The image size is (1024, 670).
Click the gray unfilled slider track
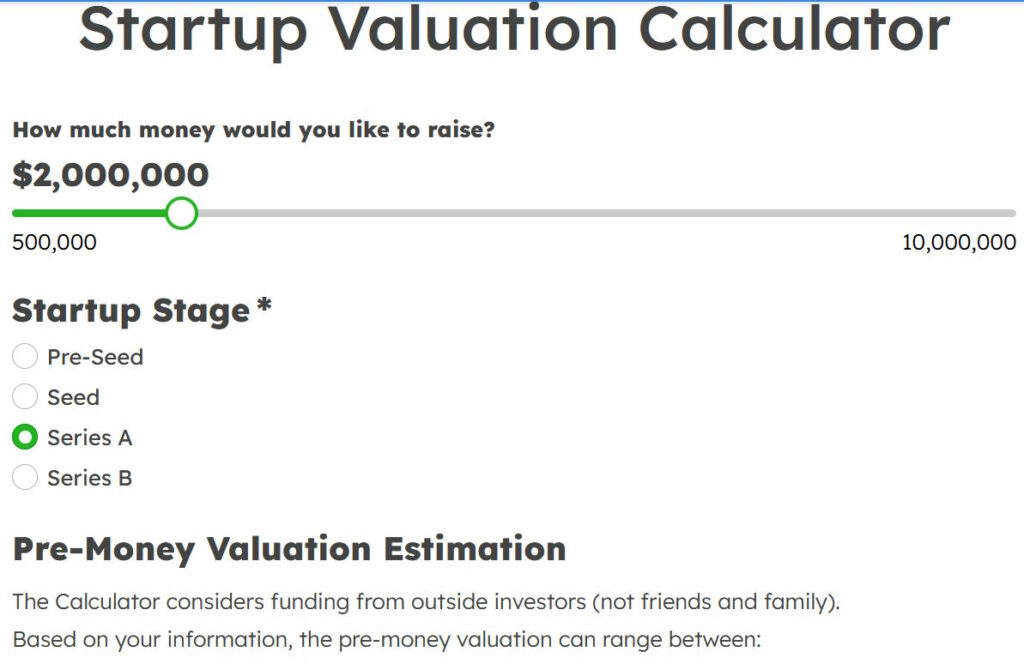pyautogui.click(x=600, y=213)
